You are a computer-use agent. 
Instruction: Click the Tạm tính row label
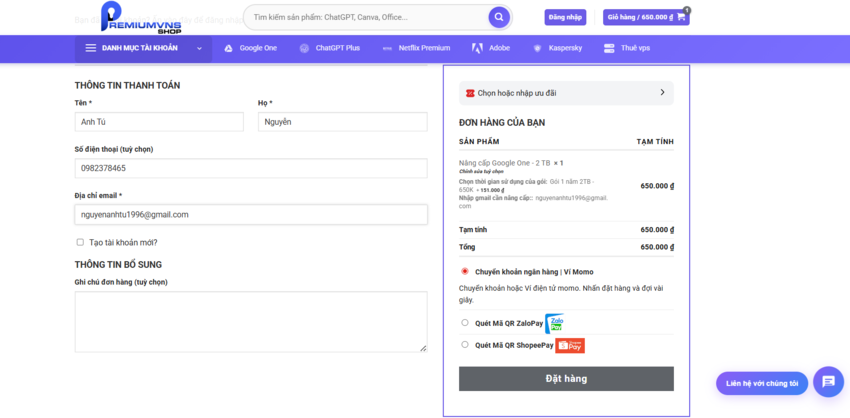pos(473,230)
